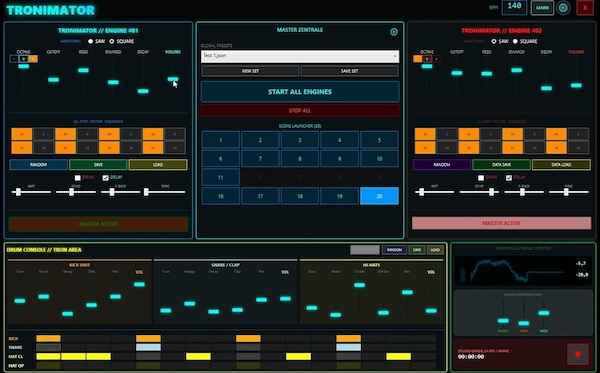The height and width of the screenshot is (373, 600).
Task: Launch scene 1
Action: pos(220,140)
